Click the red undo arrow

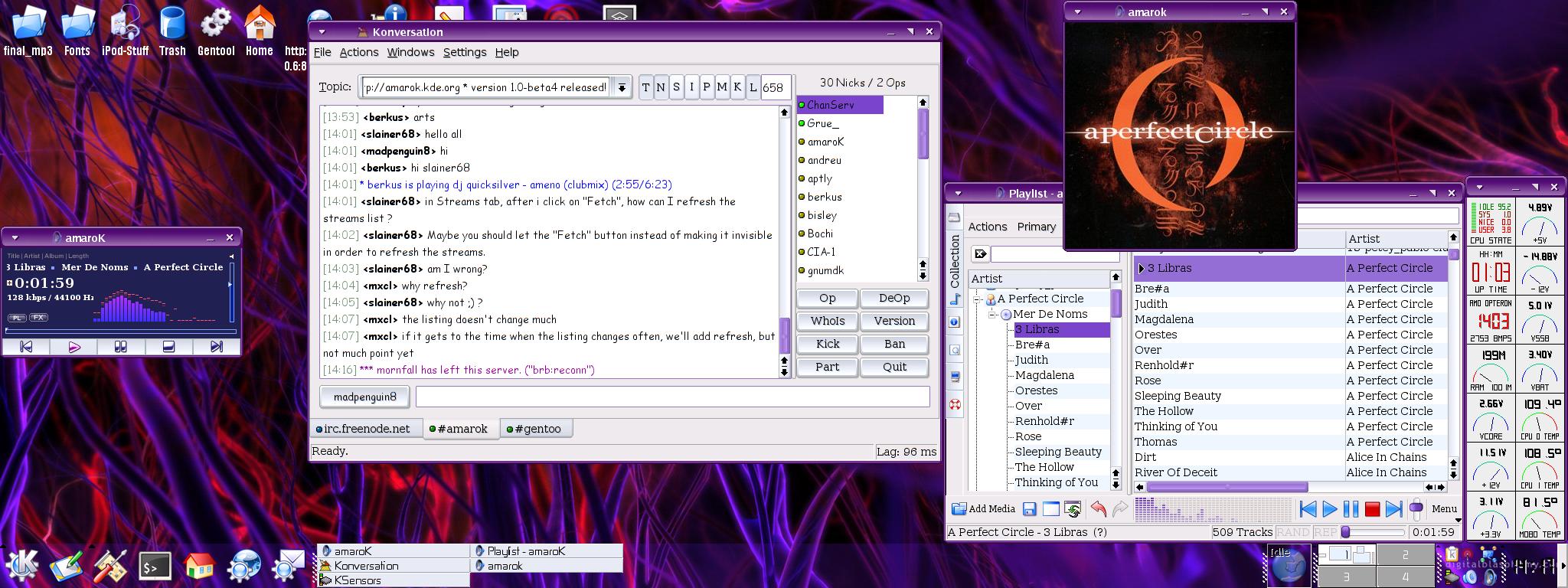pos(1099,508)
